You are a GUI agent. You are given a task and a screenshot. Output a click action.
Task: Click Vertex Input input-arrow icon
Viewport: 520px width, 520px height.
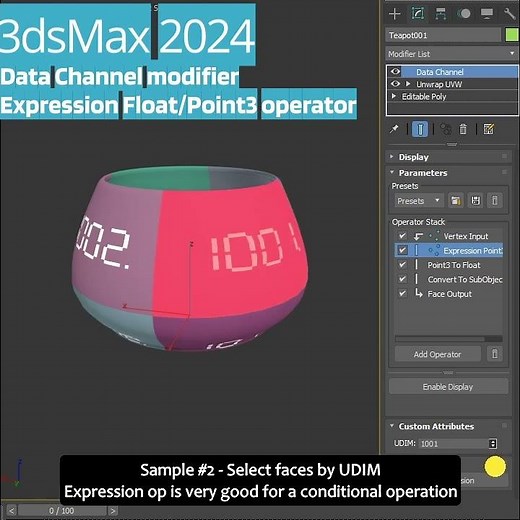click(x=418, y=236)
